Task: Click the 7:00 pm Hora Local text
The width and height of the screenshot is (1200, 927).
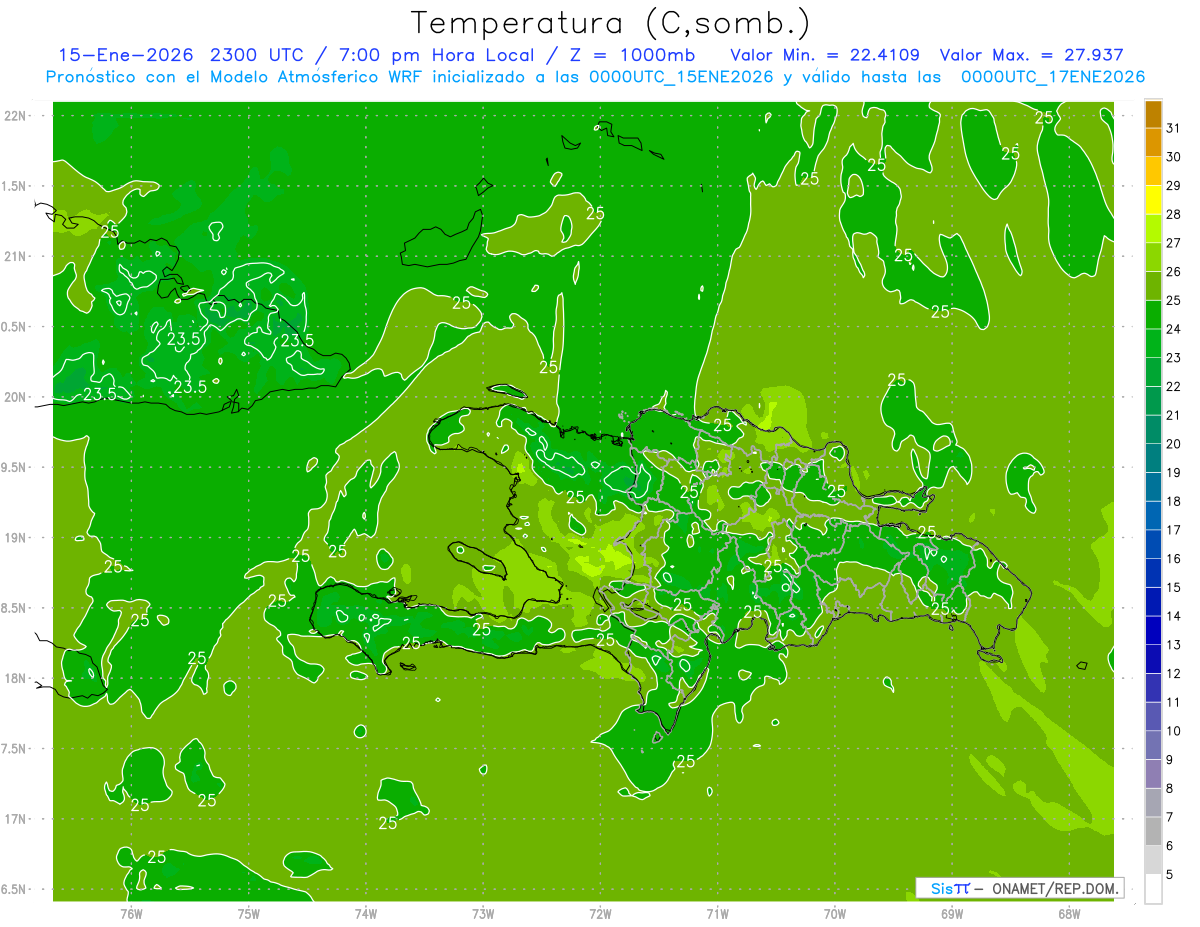Action: (x=443, y=55)
